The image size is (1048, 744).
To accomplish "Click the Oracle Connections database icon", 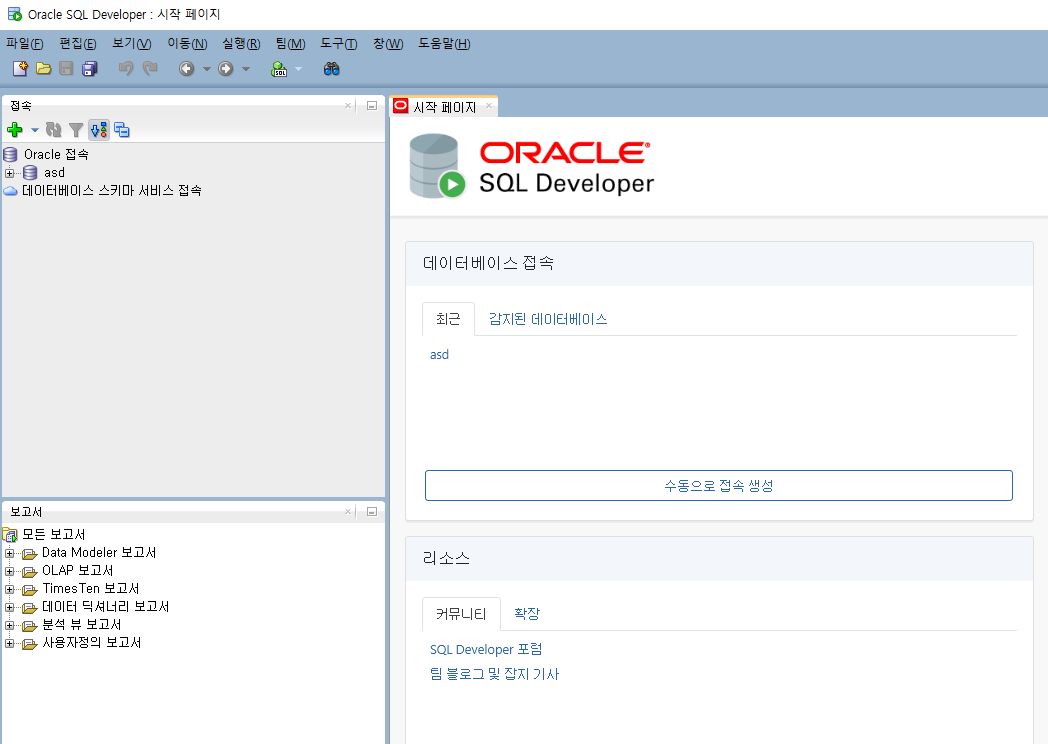I will tap(10, 154).
